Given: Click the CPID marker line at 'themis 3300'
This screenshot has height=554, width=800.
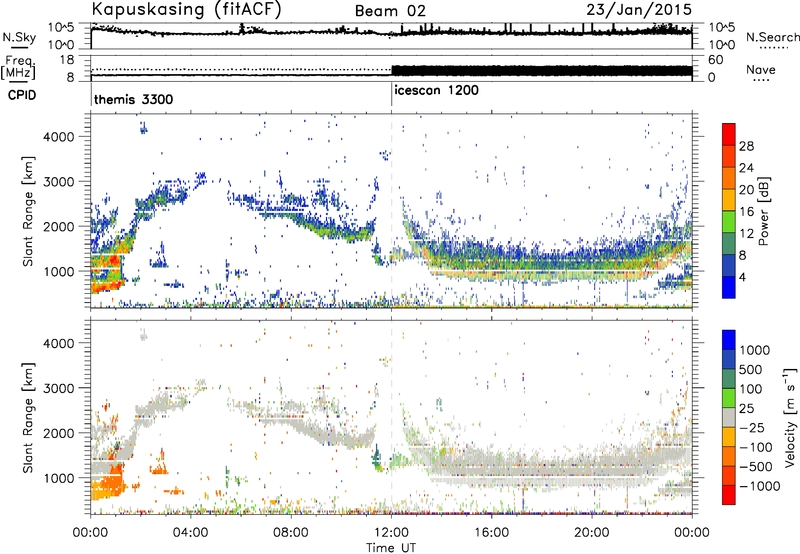Looking at the screenshot, I should point(91,94).
